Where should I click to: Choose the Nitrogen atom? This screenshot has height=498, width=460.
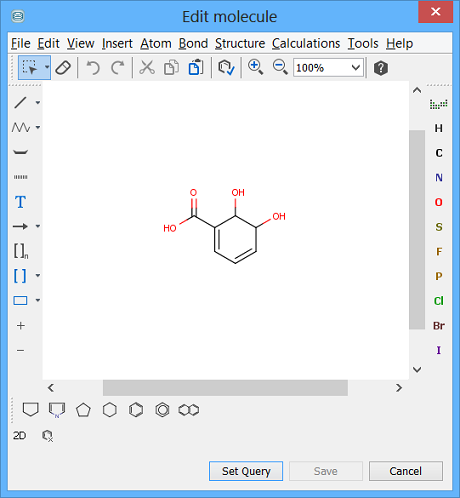439,178
